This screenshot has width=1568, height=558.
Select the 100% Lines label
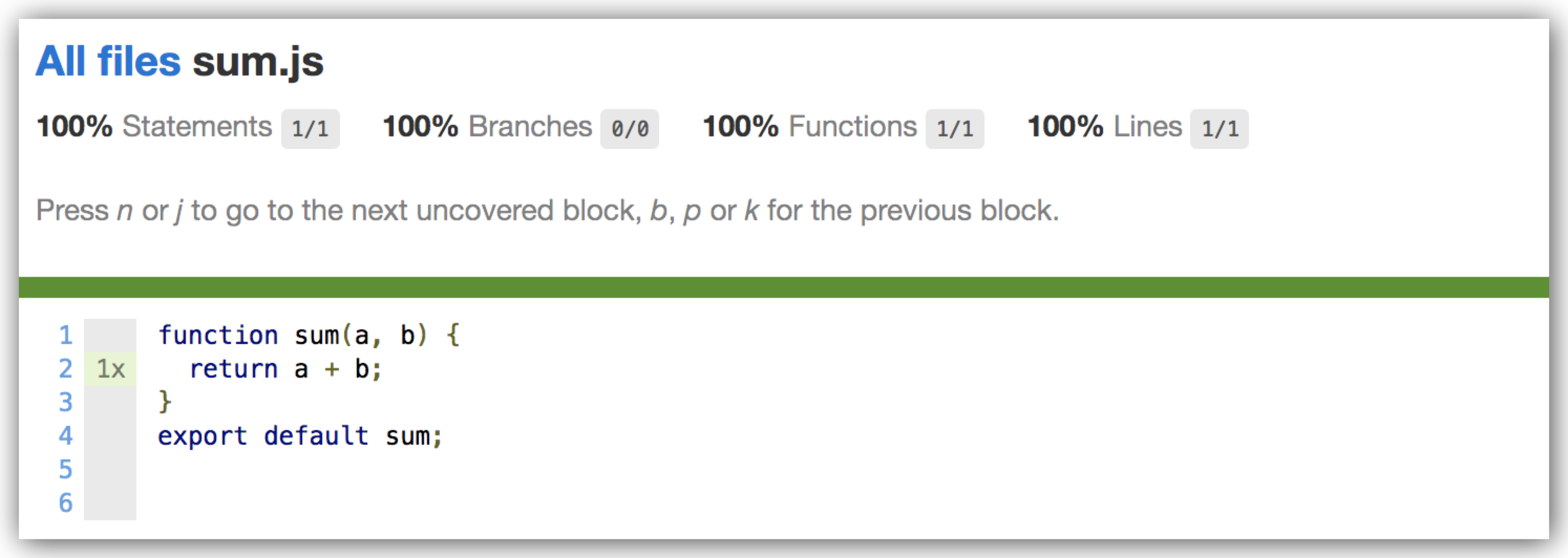click(1105, 127)
